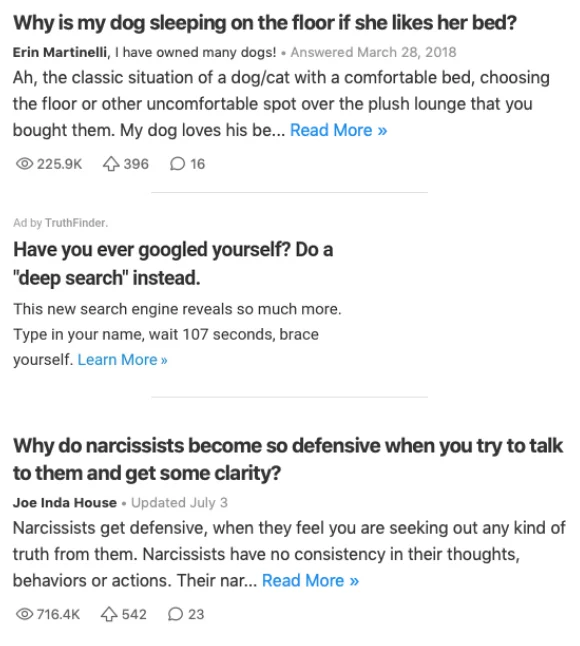Click the Updated July 3 timestamp
Image resolution: width=580 pixels, height=646 pixels.
pos(179,503)
